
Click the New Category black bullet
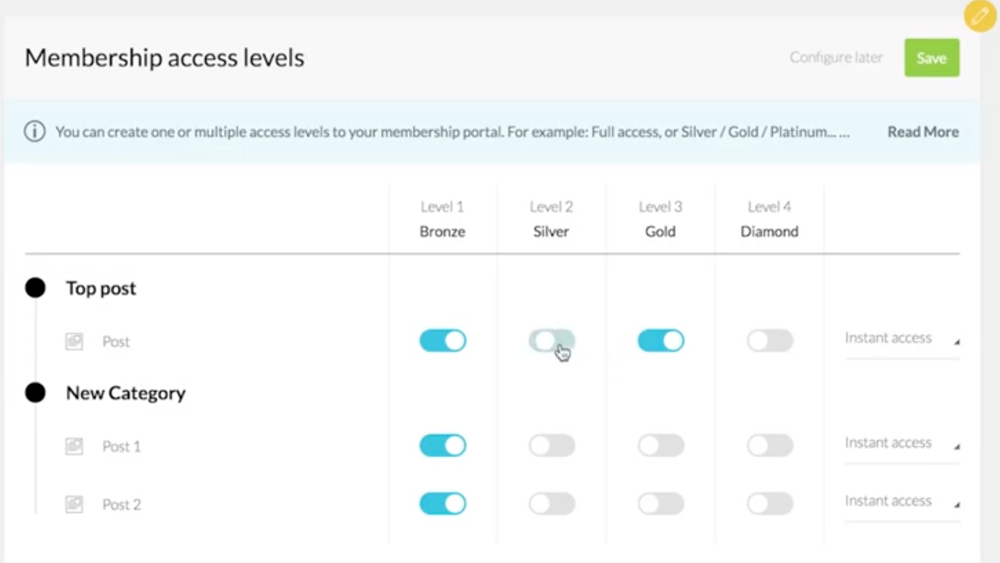point(35,393)
